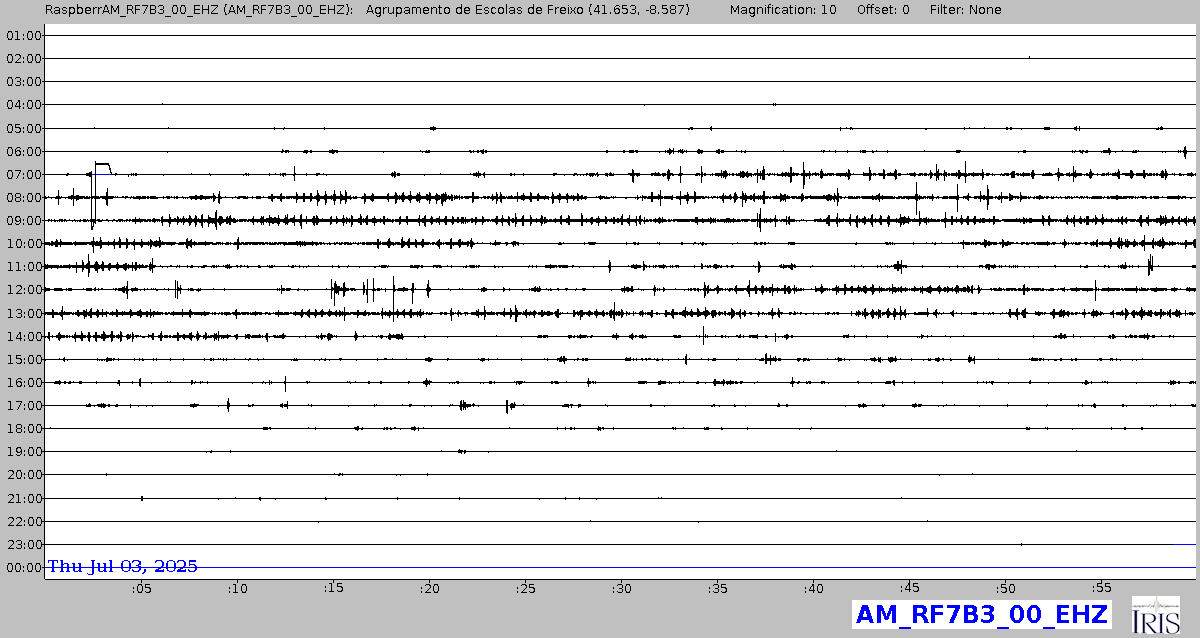
Task: Click the :45 minute axis label
Action: point(909,588)
